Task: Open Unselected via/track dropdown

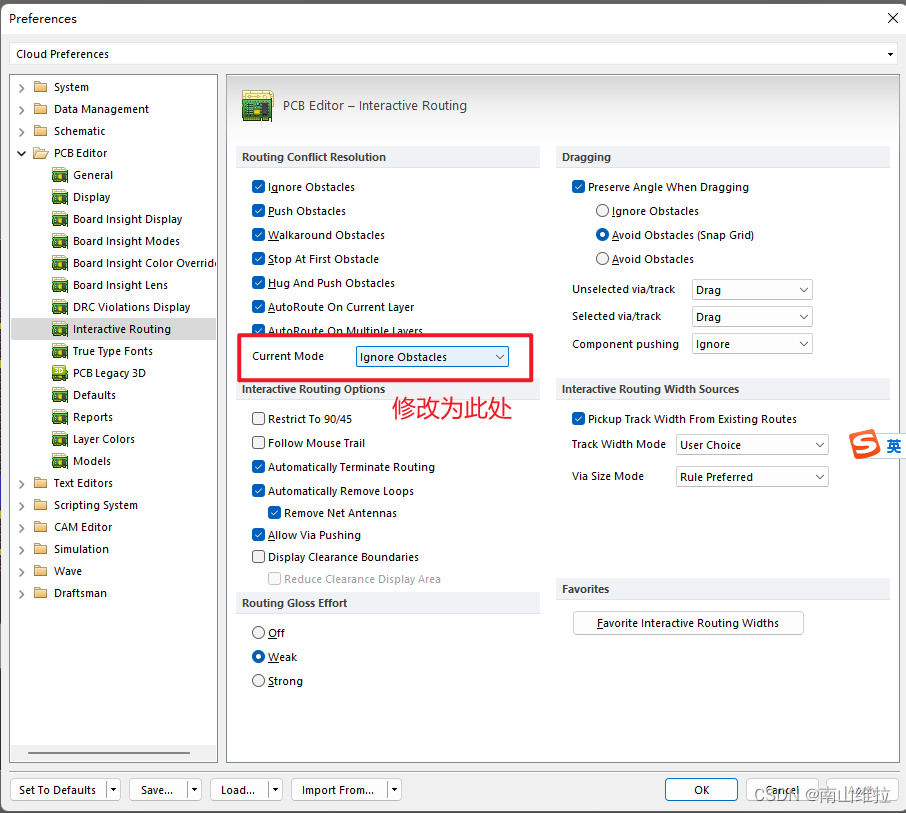Action: click(752, 289)
